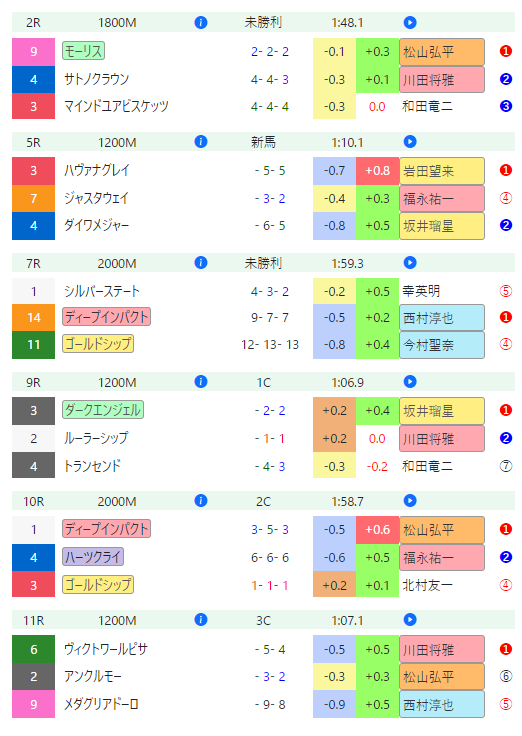Select the モーリス sire tag
The image size is (522, 736).
tap(84, 51)
